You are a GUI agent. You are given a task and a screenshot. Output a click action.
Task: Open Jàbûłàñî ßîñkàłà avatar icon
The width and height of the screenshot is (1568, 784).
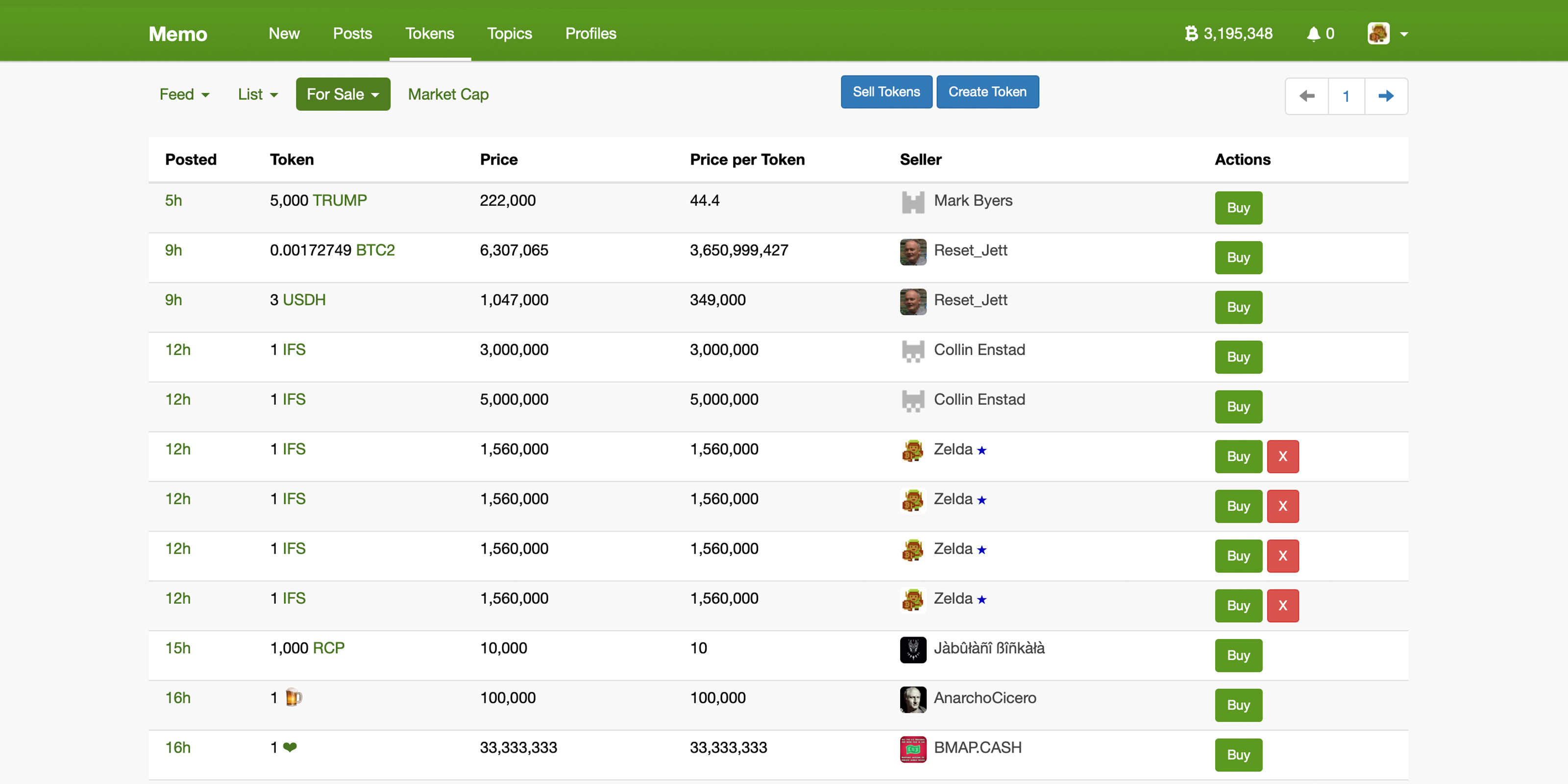(913, 650)
